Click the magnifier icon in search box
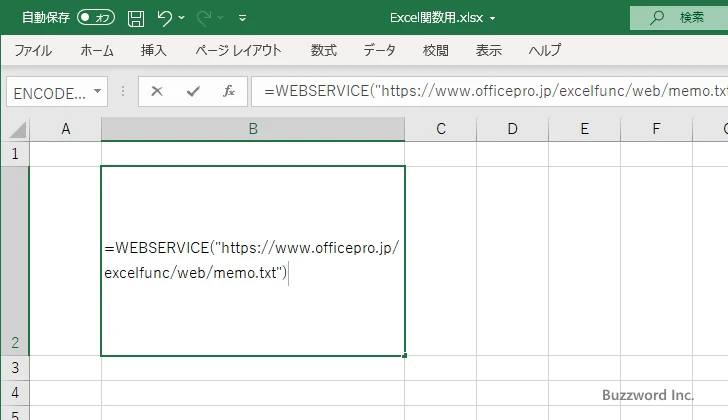 click(656, 18)
